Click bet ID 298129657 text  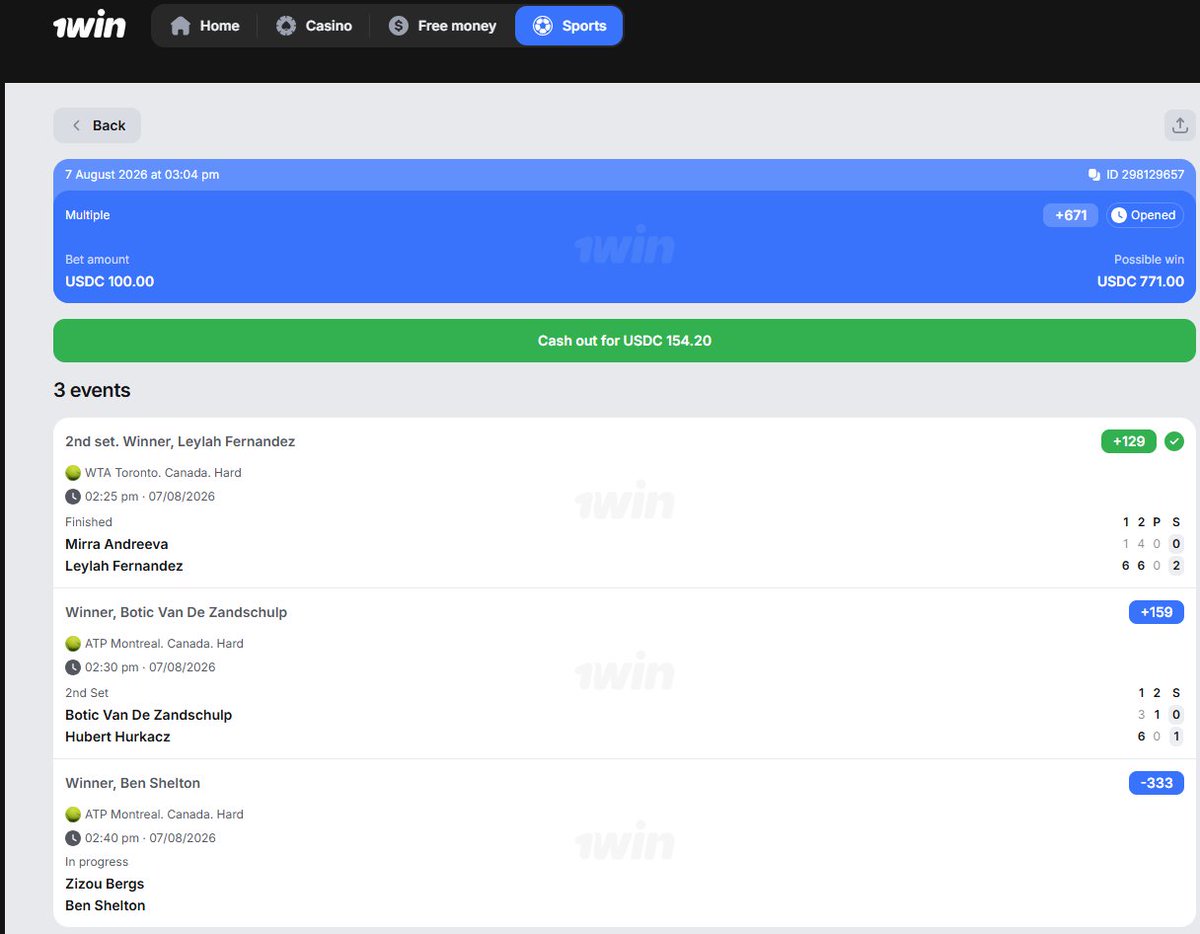point(1145,175)
